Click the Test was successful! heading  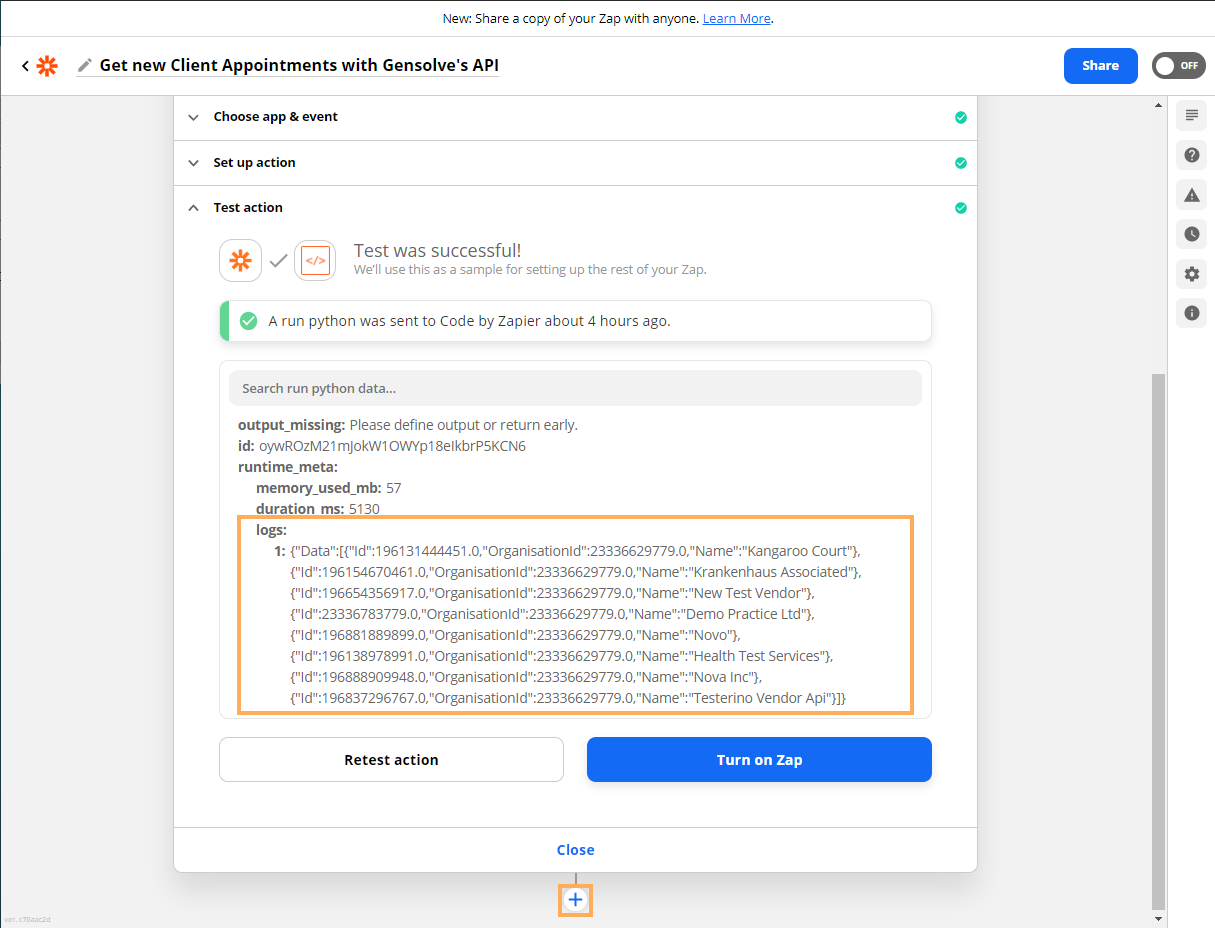tap(437, 251)
